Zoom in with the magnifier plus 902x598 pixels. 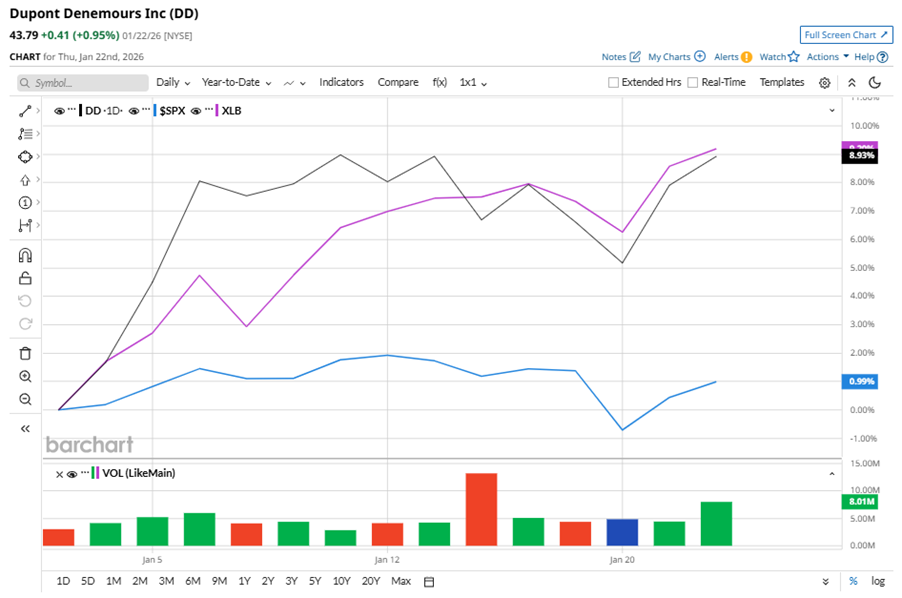coord(25,376)
